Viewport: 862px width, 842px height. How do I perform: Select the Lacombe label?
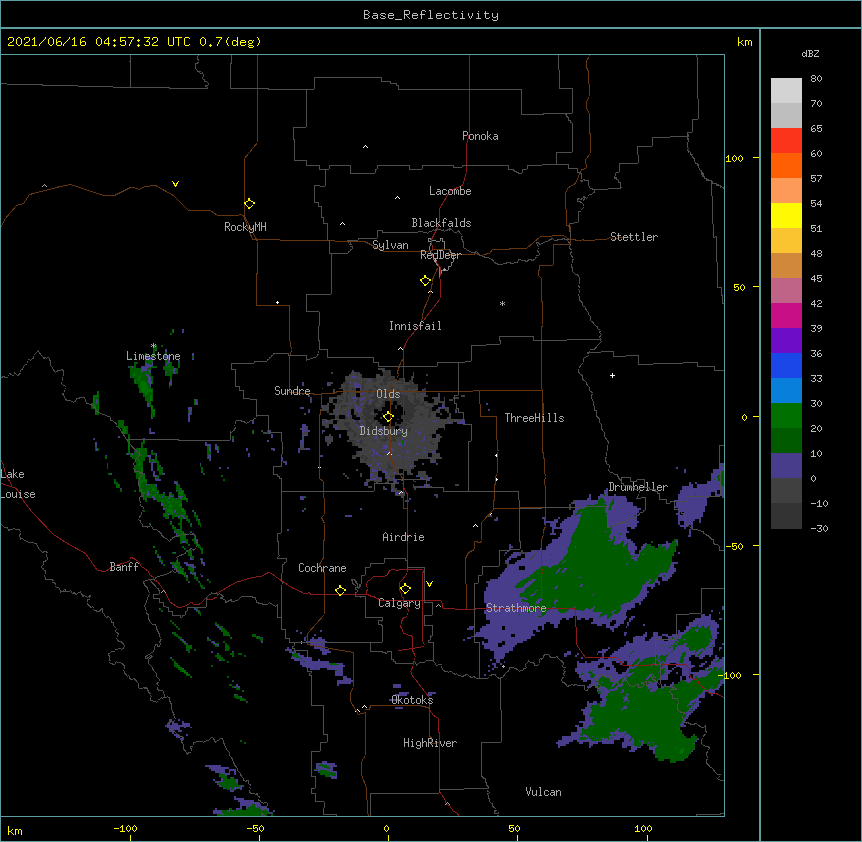[x=450, y=191]
